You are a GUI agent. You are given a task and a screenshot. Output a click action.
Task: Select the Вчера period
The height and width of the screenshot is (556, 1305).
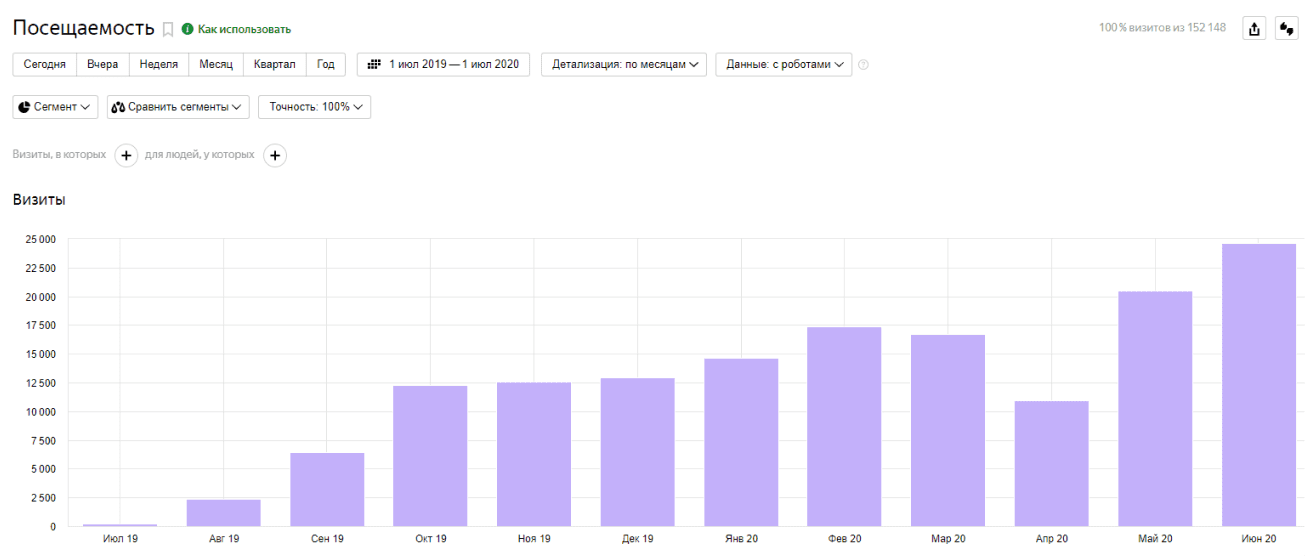102,64
